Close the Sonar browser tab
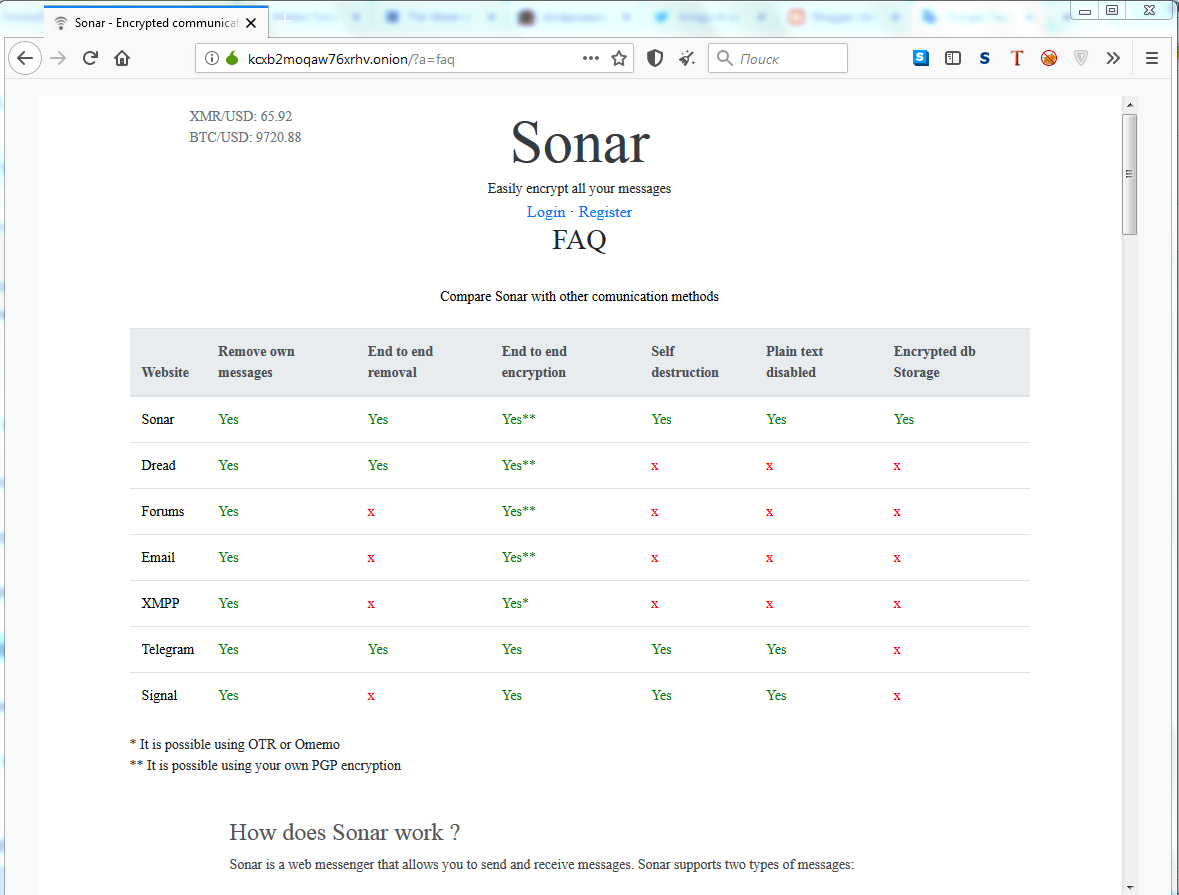The height and width of the screenshot is (895, 1179). tap(251, 23)
